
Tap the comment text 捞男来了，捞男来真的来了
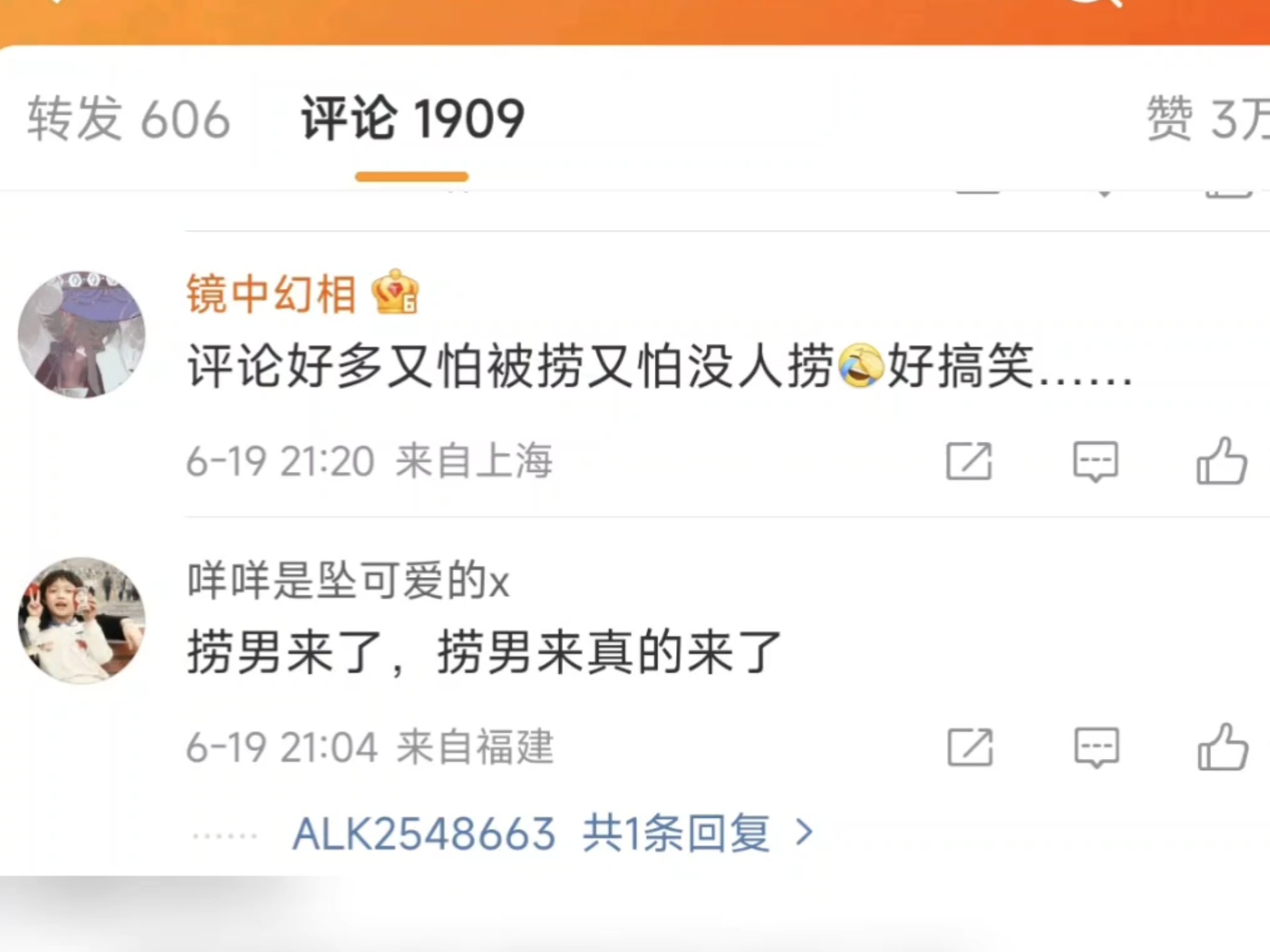click(x=484, y=653)
